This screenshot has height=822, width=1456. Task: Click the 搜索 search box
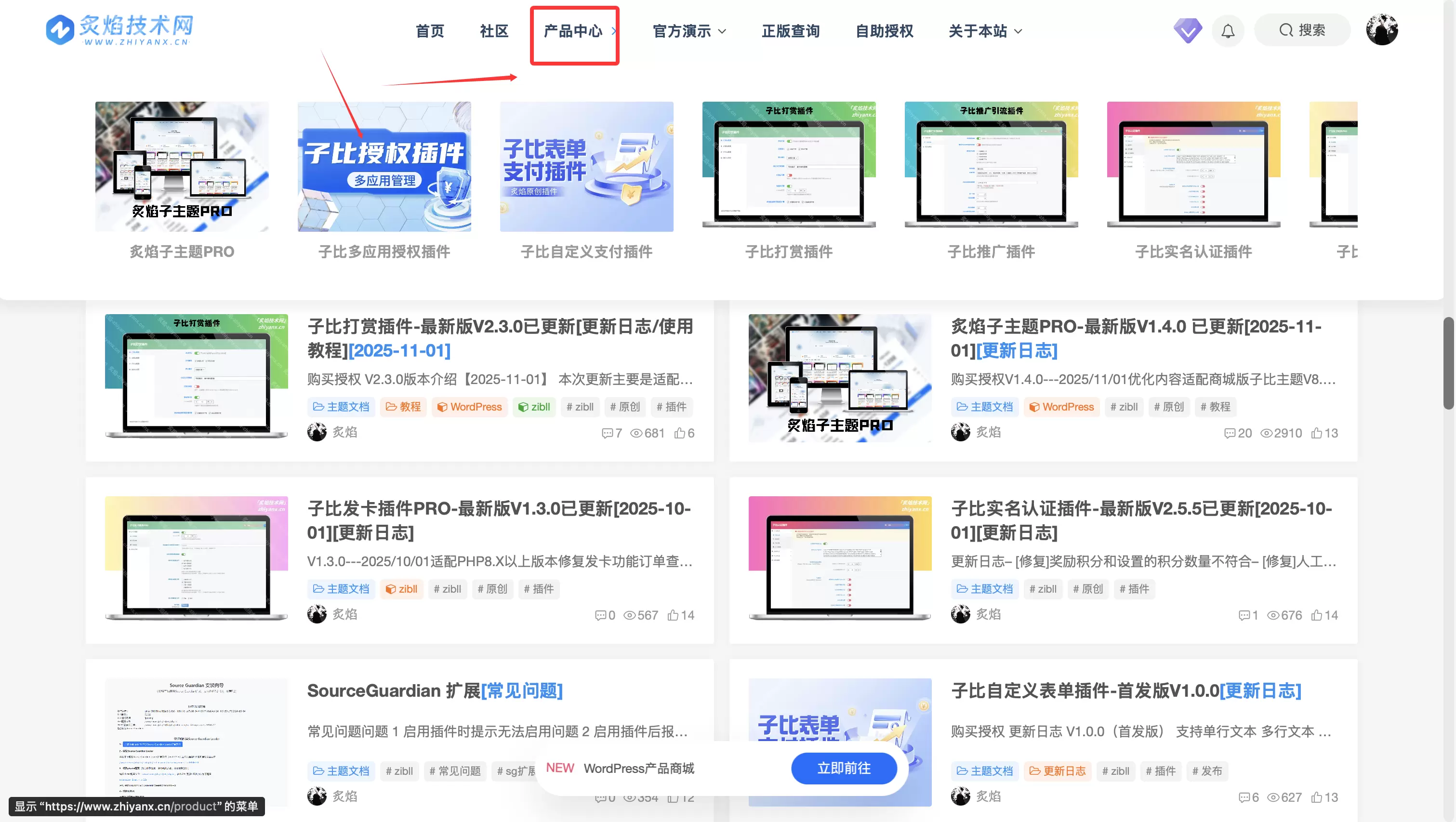1302,30
